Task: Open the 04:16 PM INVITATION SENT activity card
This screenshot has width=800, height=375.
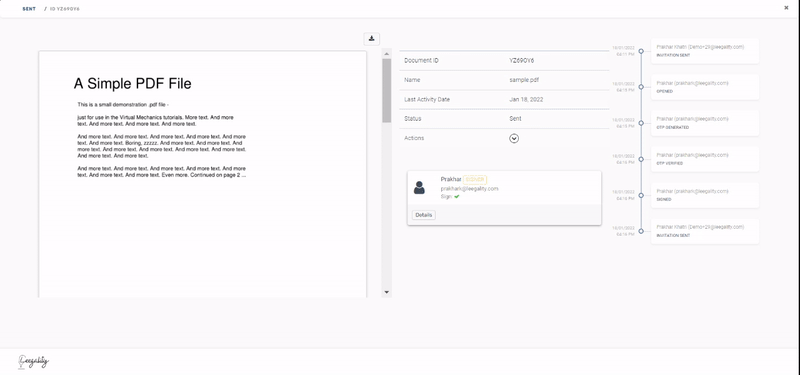Action: point(705,231)
